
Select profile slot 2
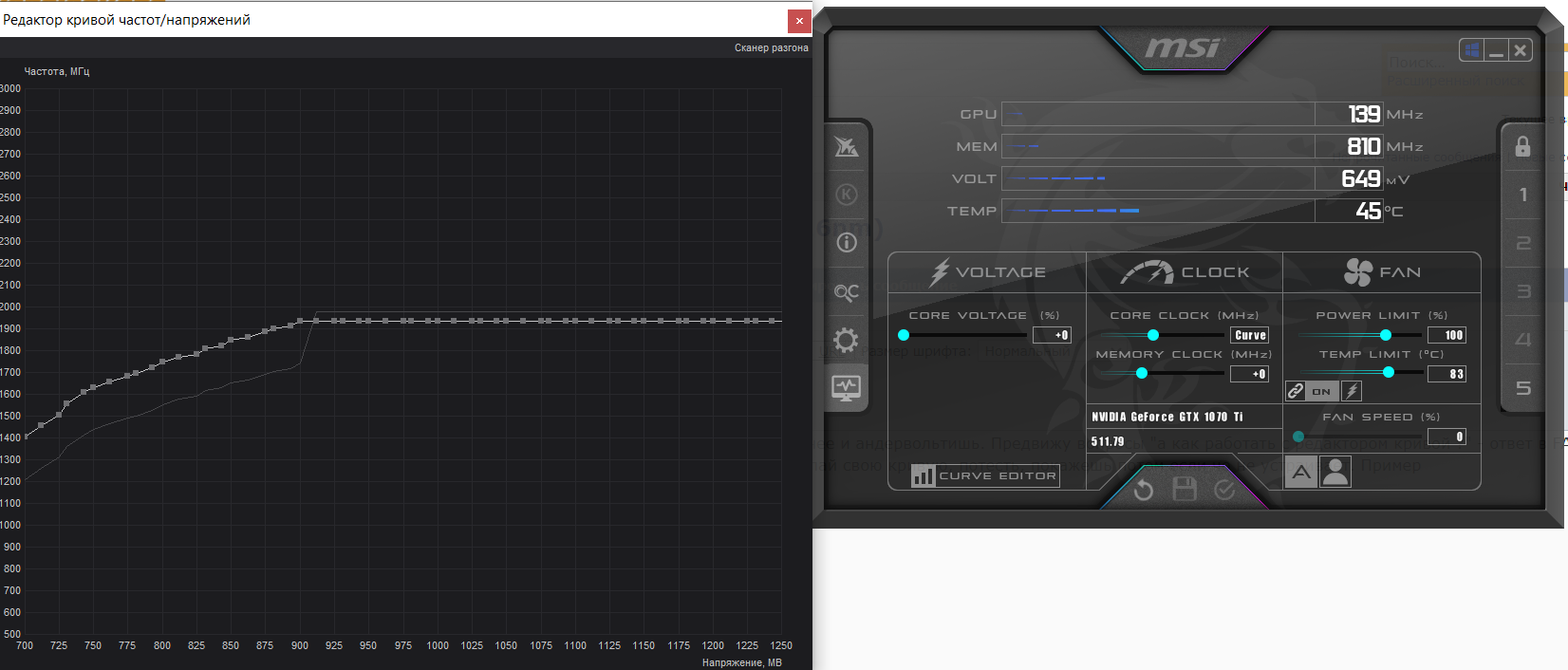click(1523, 243)
